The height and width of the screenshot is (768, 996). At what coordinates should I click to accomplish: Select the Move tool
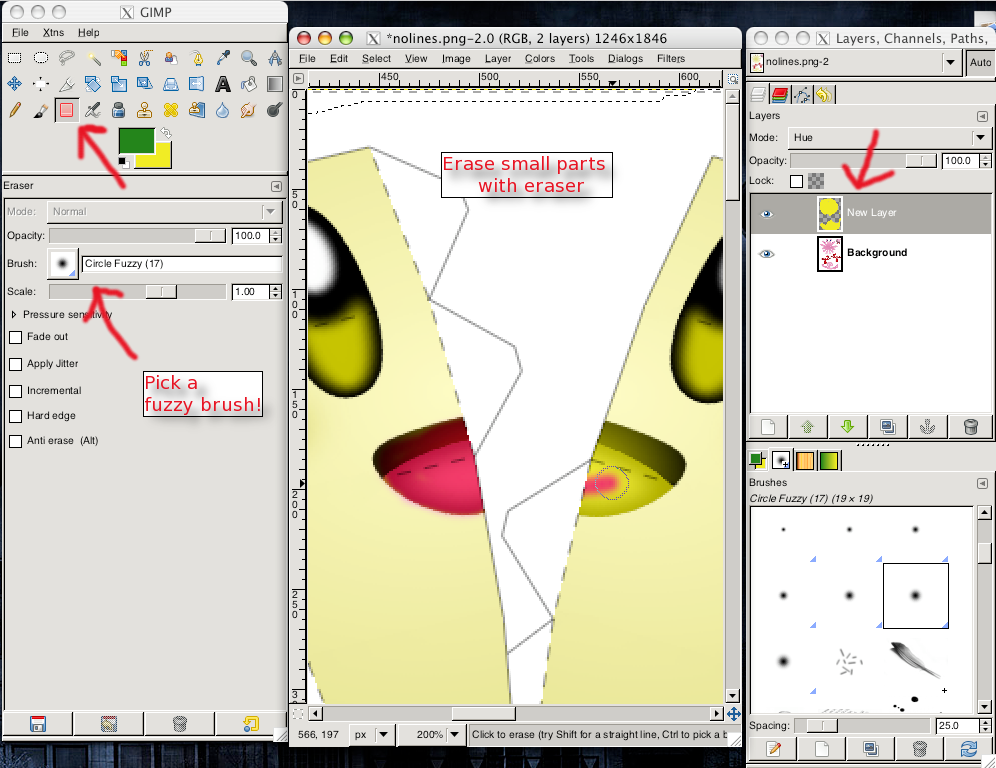15,84
